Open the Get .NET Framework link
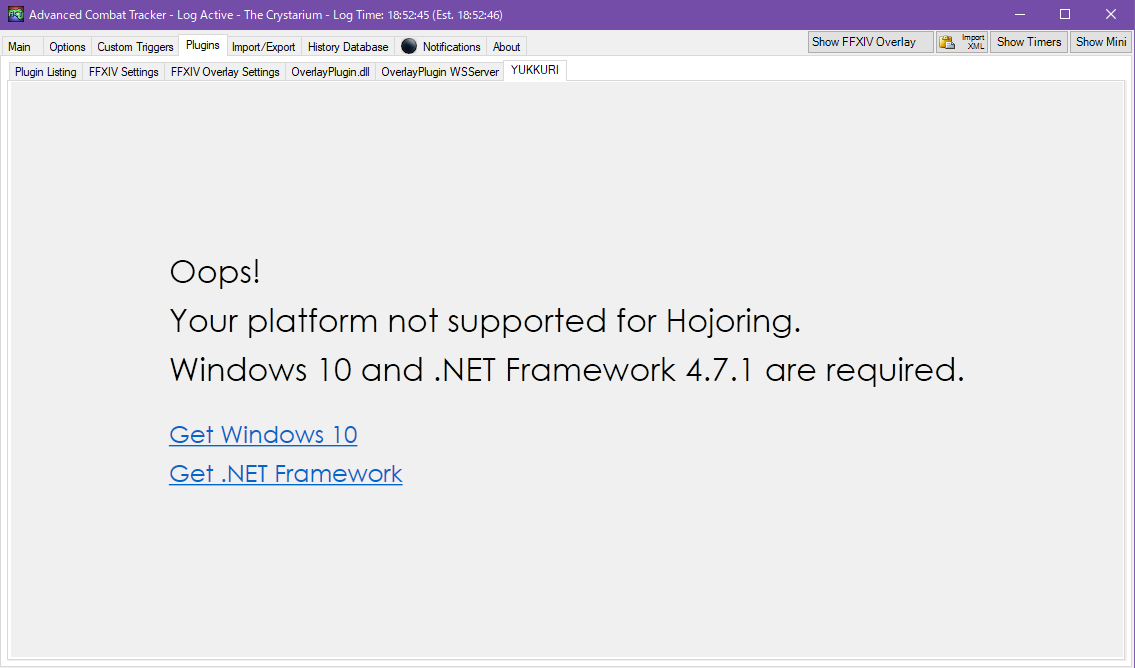The width and height of the screenshot is (1135, 668). (286, 473)
